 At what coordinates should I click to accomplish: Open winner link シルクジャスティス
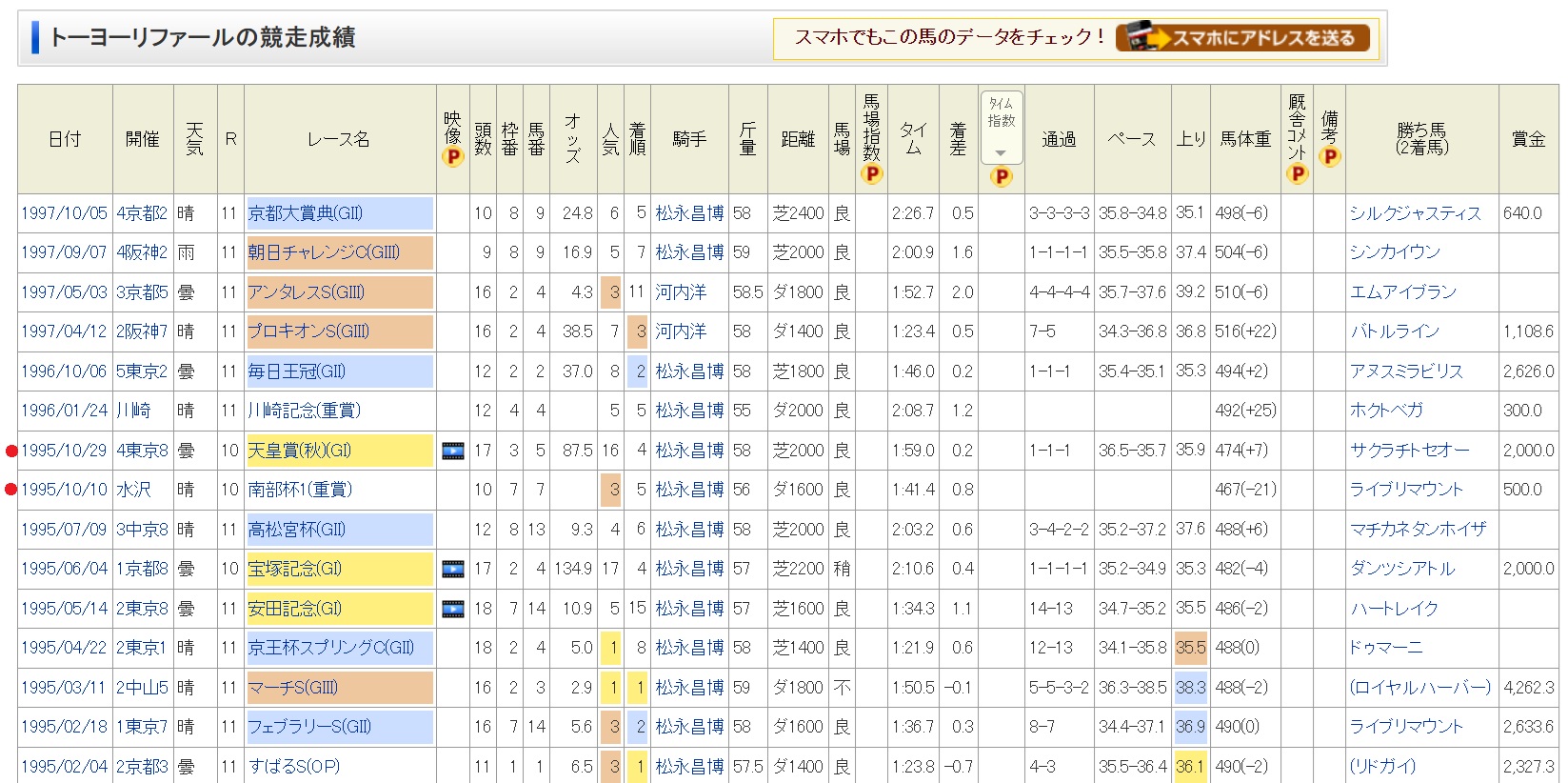[x=1416, y=213]
